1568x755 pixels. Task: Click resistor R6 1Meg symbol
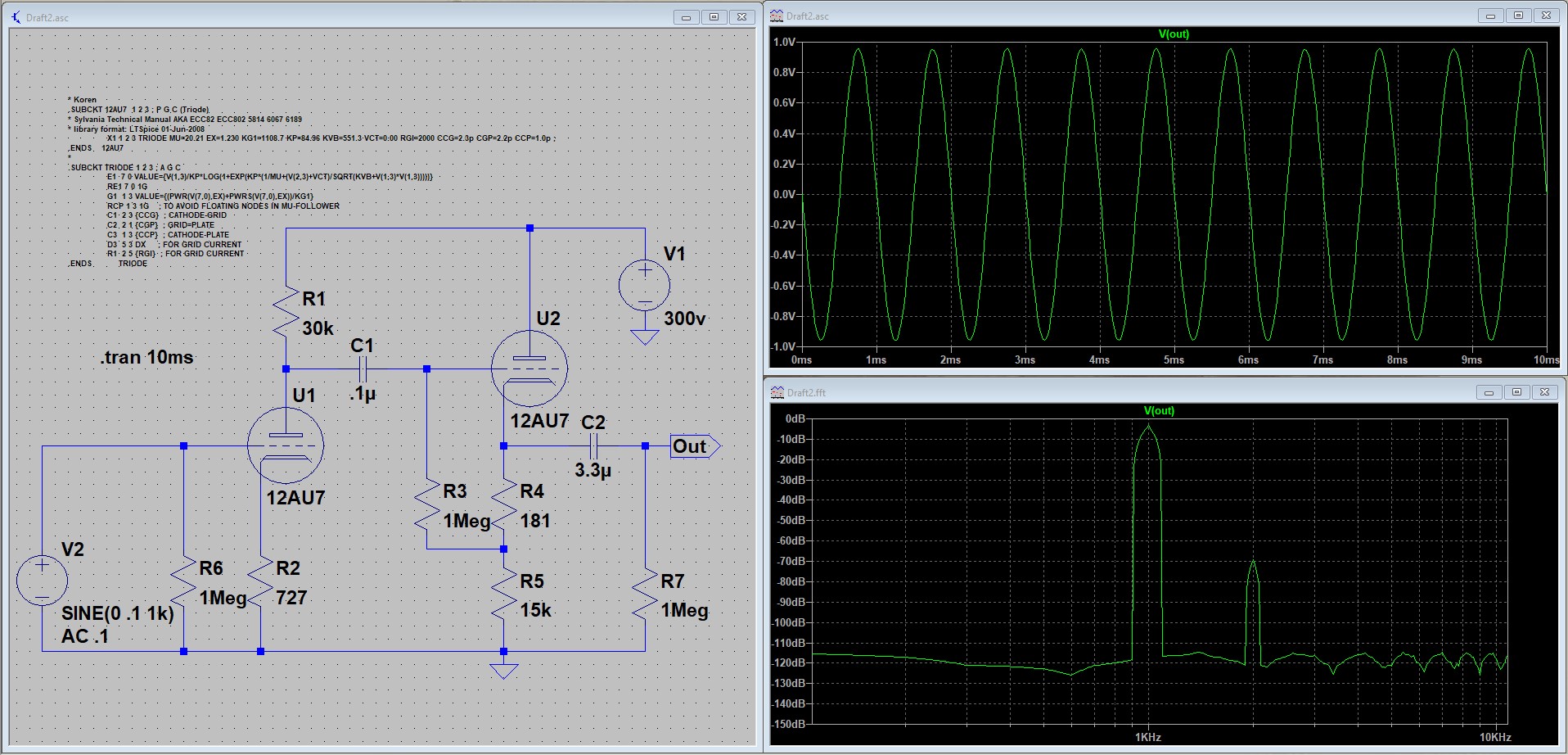[183, 581]
